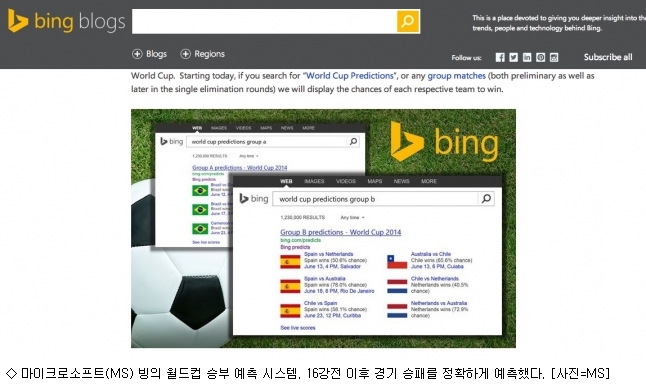
Task: Click the Subscribe all button
Action: 608,57
